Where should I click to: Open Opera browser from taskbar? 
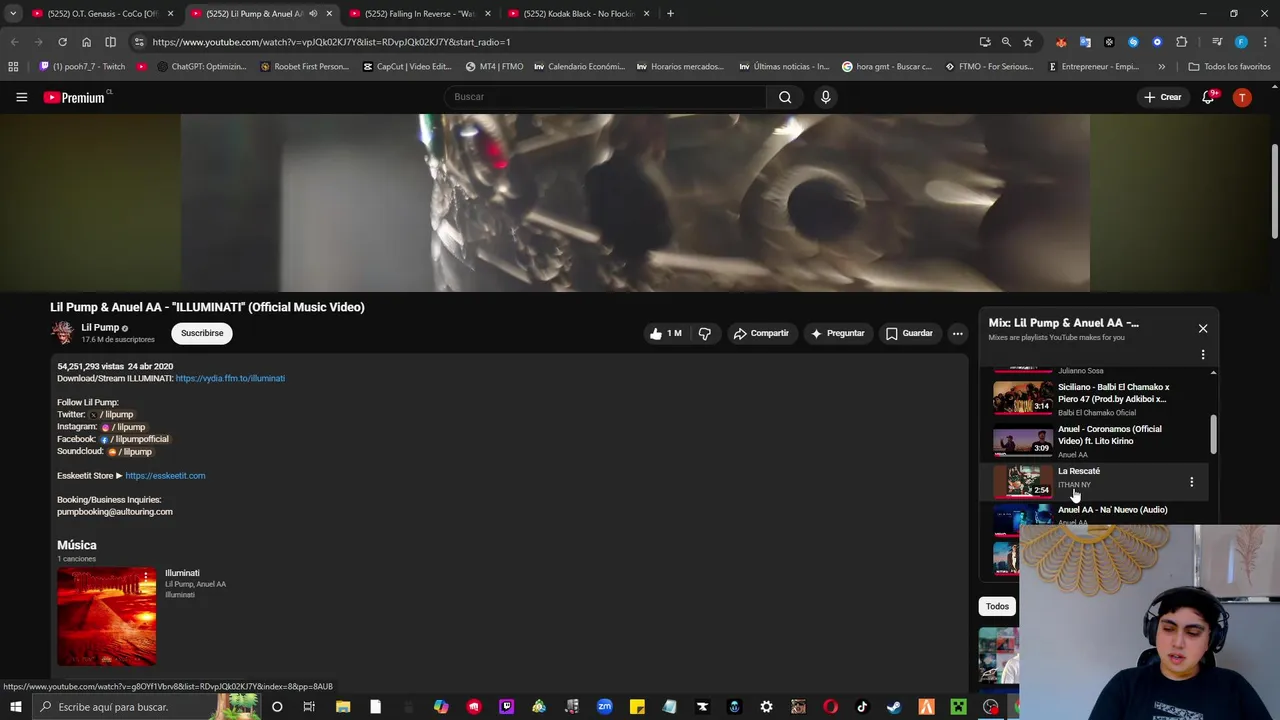coord(830,707)
